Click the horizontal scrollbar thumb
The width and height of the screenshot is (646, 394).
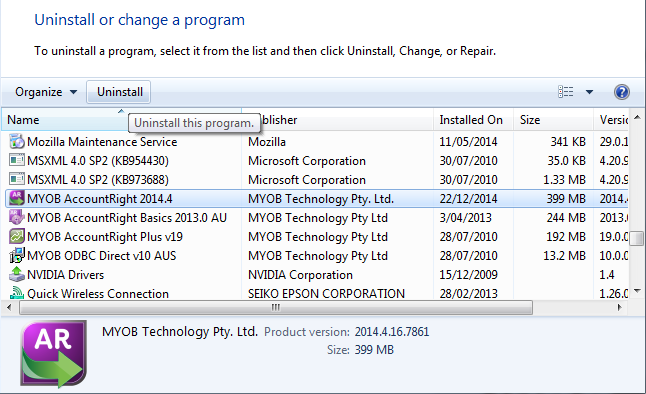[276, 307]
